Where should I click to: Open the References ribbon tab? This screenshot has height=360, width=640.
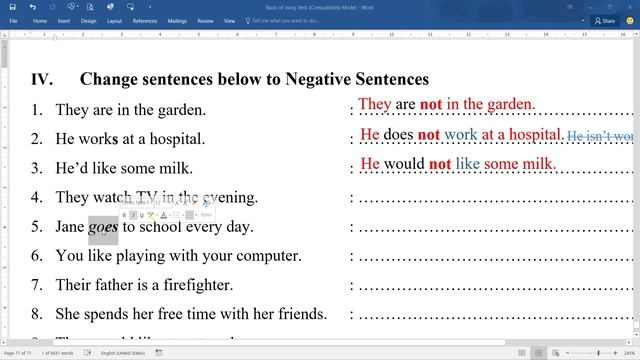tap(144, 21)
